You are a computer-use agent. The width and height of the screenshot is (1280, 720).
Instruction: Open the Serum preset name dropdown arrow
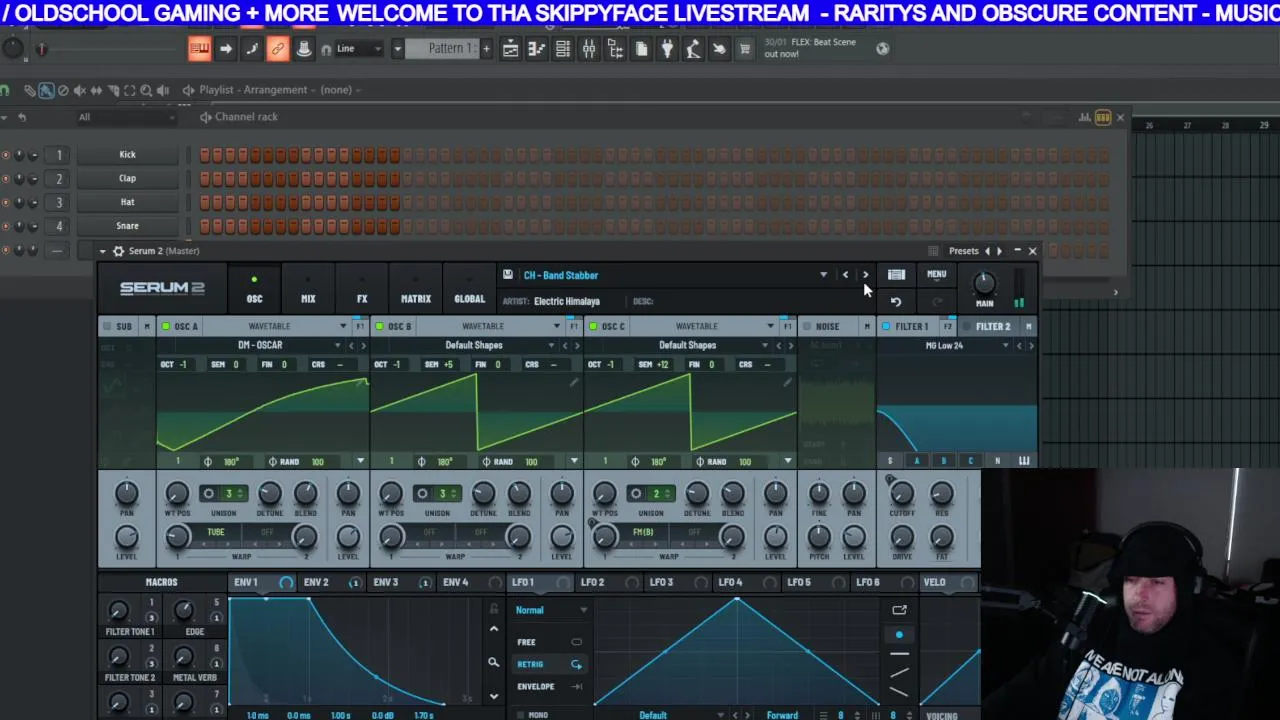coord(823,275)
